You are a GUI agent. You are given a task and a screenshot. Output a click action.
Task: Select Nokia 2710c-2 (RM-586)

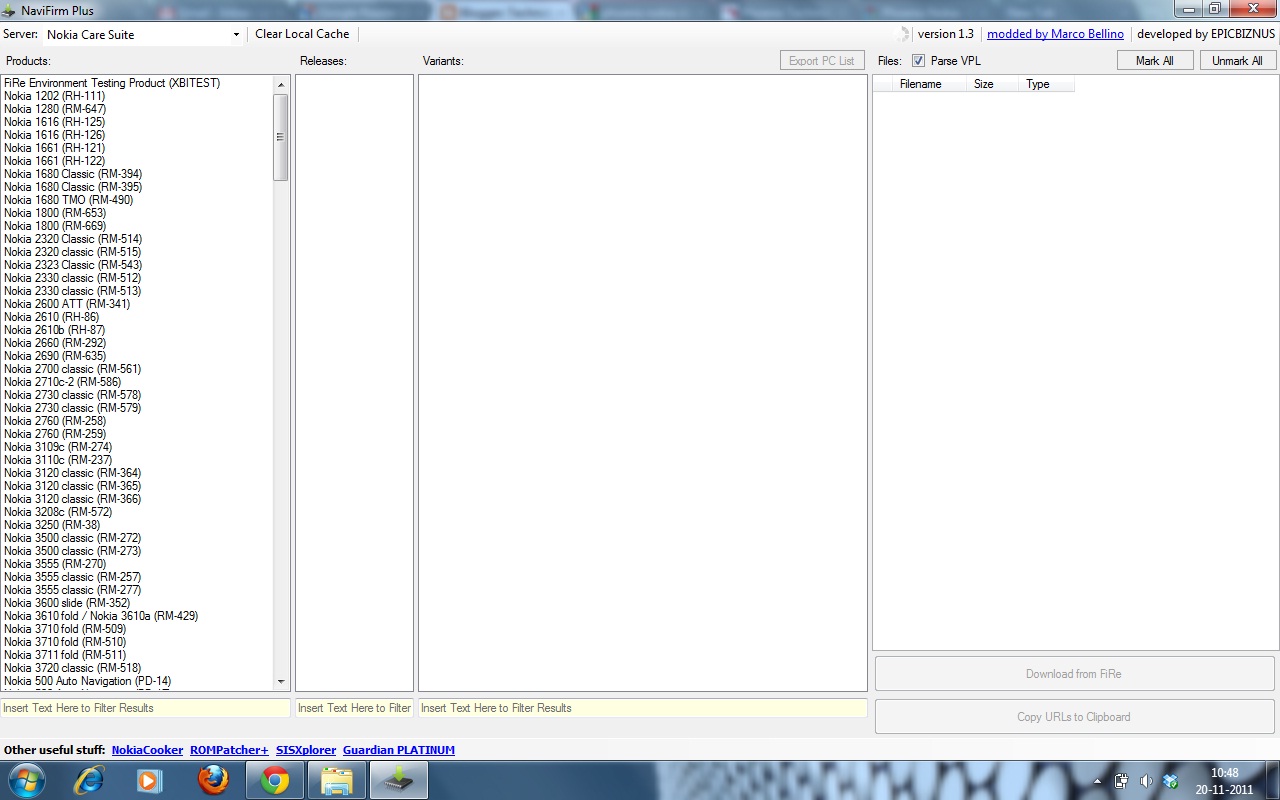(x=62, y=382)
